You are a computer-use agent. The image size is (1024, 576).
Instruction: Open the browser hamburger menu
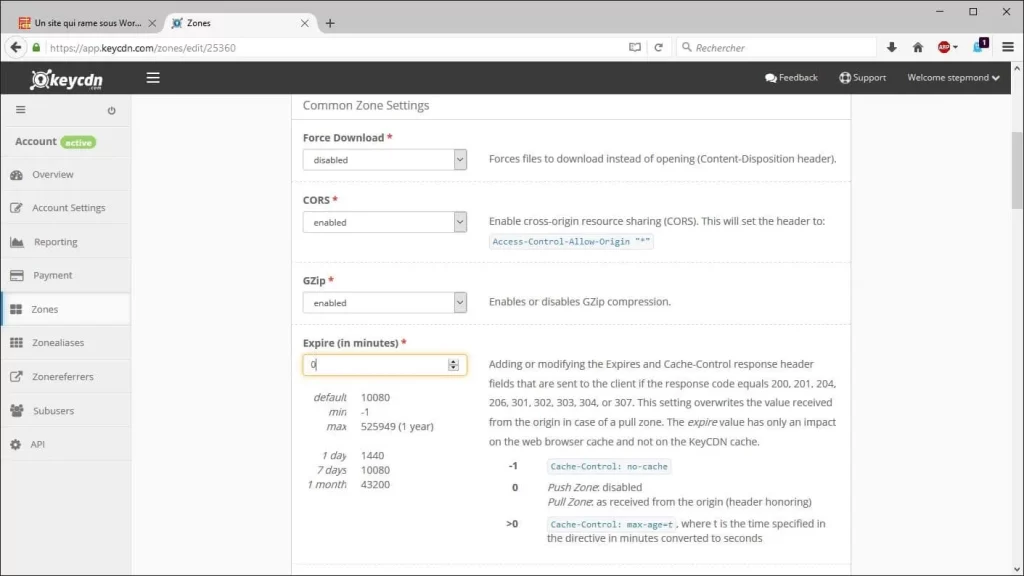(1008, 47)
